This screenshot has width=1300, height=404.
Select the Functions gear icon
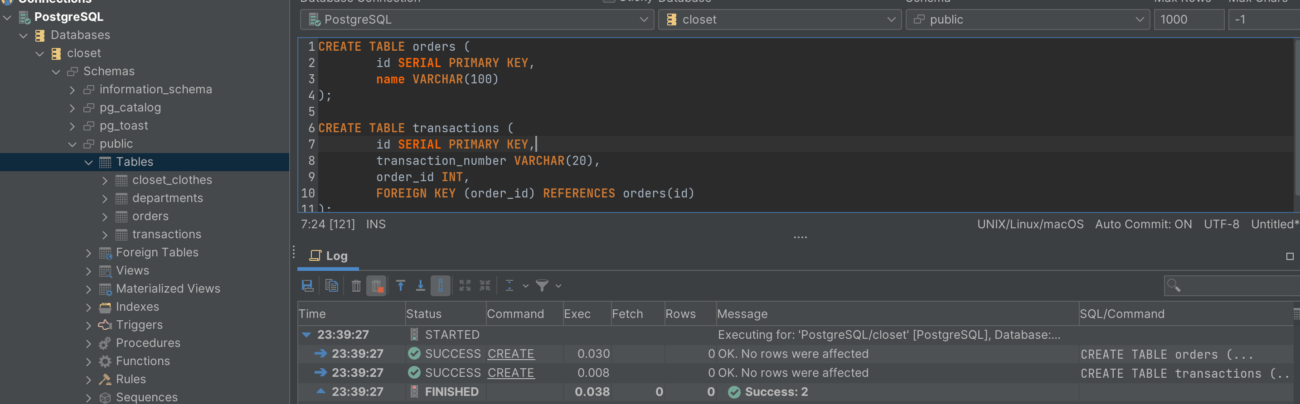click(105, 361)
